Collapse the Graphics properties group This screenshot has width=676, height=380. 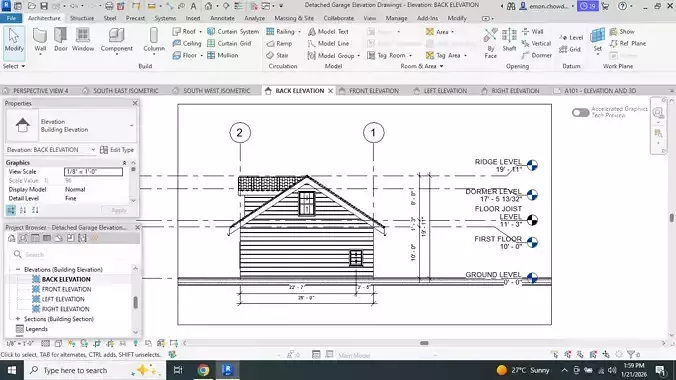pos(124,163)
